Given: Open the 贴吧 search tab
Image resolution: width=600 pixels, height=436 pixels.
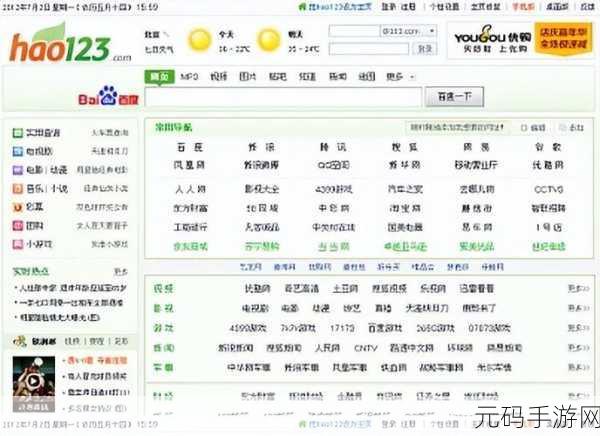Looking at the screenshot, I should tap(277, 77).
